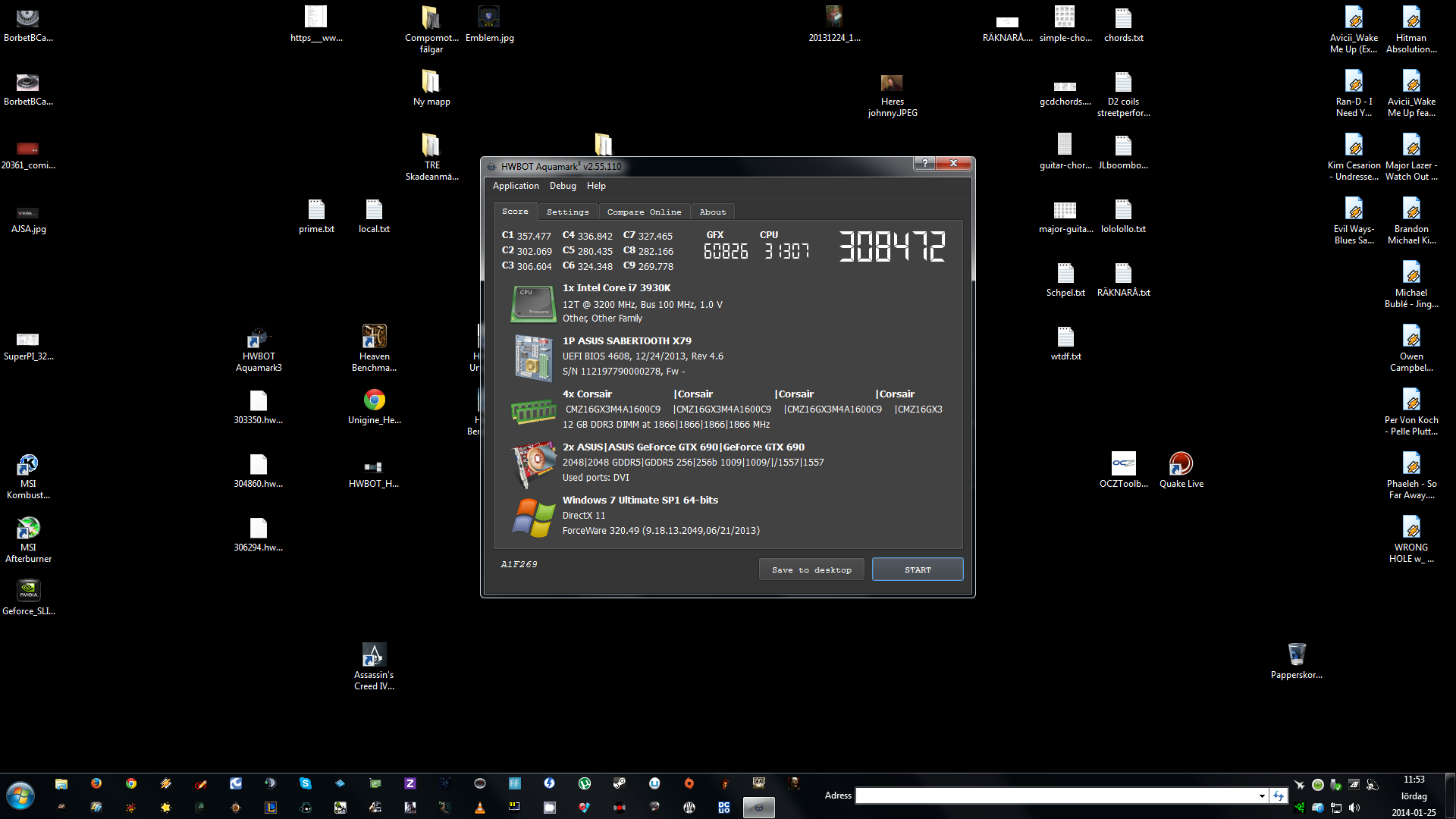Viewport: 1456px width, 819px height.
Task: Select Assassin's Creed IV shortcut
Action: pos(374,667)
